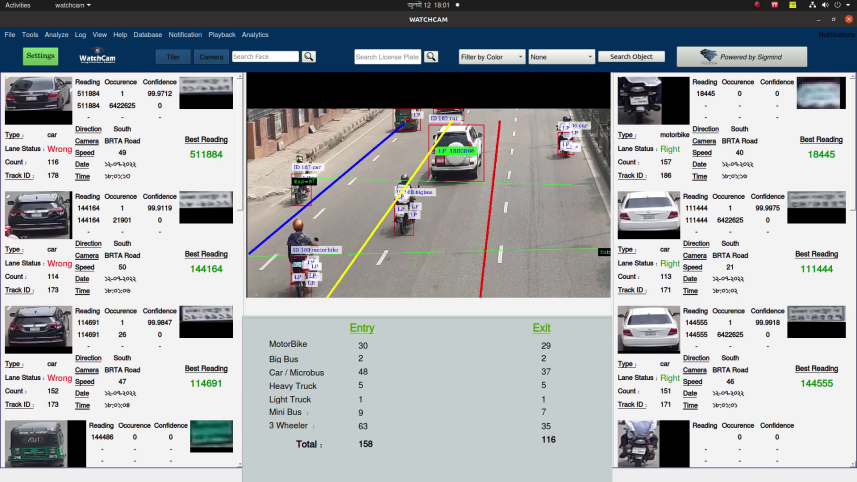Click the Search Object button

coord(632,57)
